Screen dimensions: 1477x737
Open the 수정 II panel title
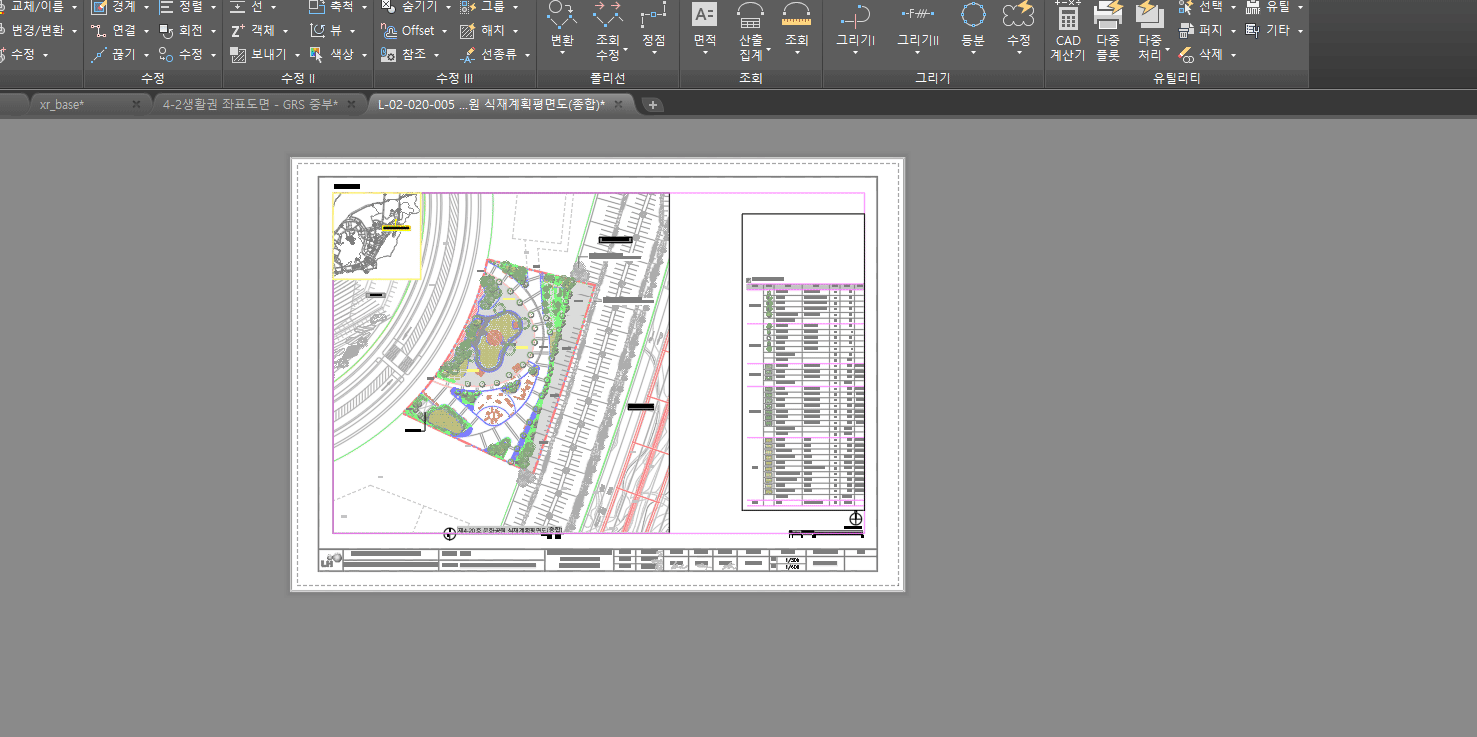pos(298,78)
